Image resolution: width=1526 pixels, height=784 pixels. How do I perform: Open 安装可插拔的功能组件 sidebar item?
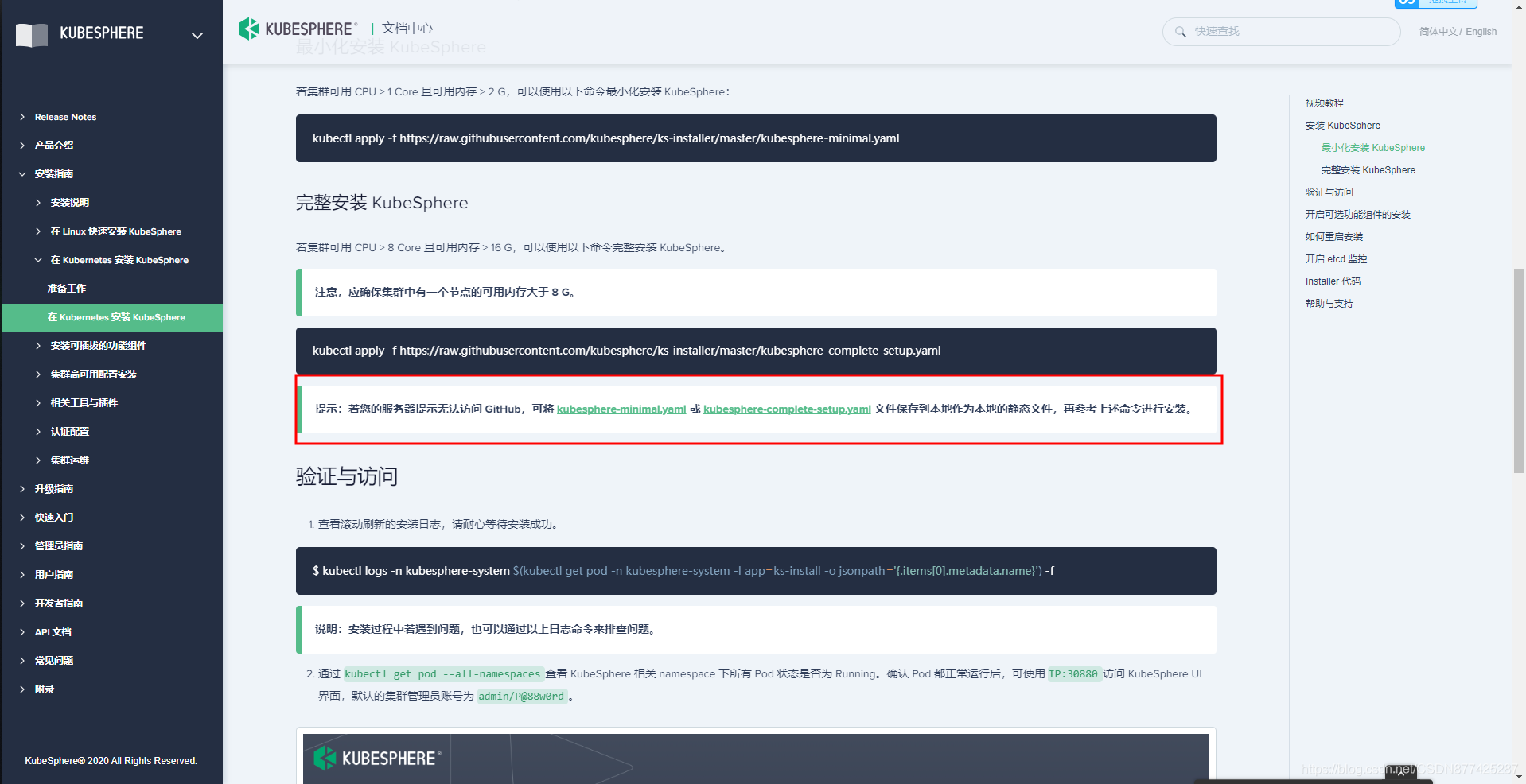pos(99,346)
